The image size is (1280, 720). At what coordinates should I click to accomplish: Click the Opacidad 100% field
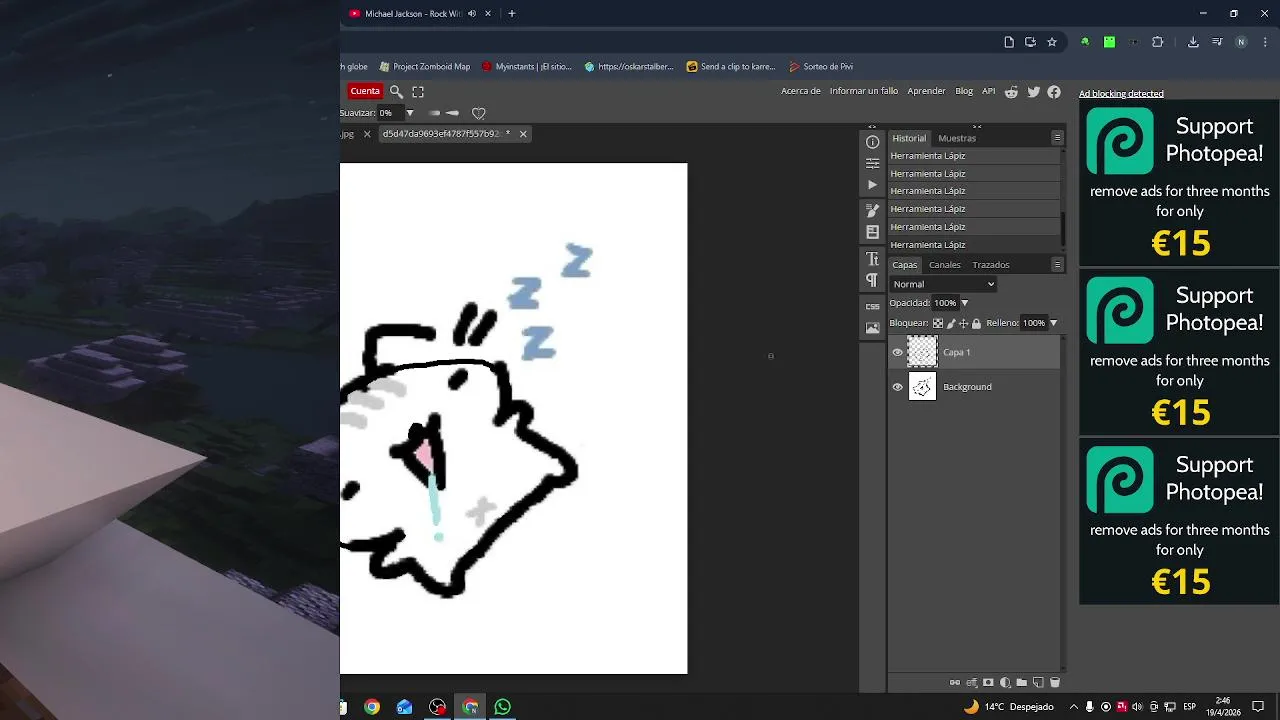pos(945,303)
